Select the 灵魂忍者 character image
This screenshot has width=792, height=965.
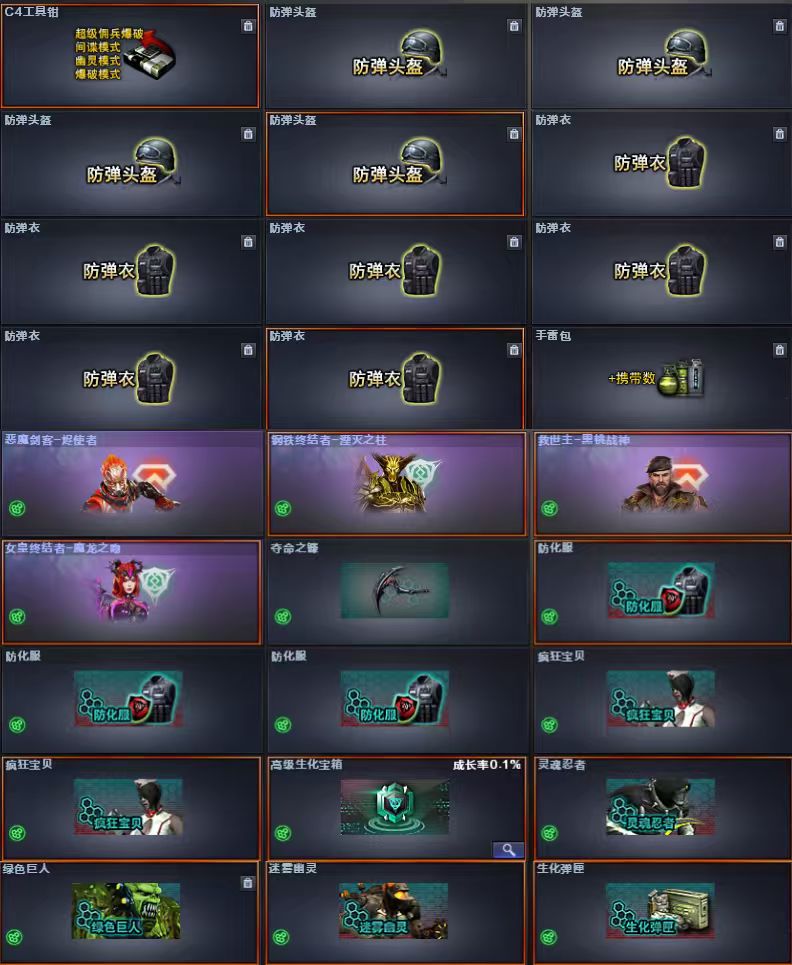661,807
